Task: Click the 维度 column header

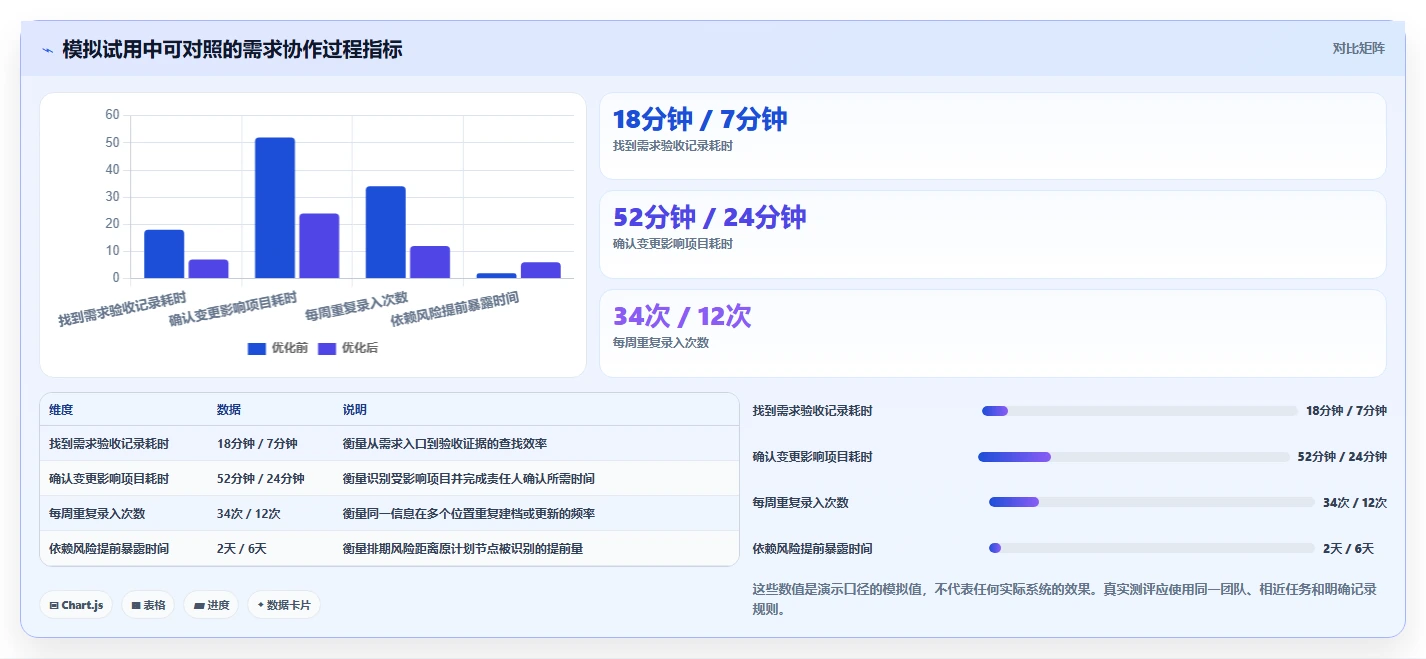Action: tap(61, 410)
